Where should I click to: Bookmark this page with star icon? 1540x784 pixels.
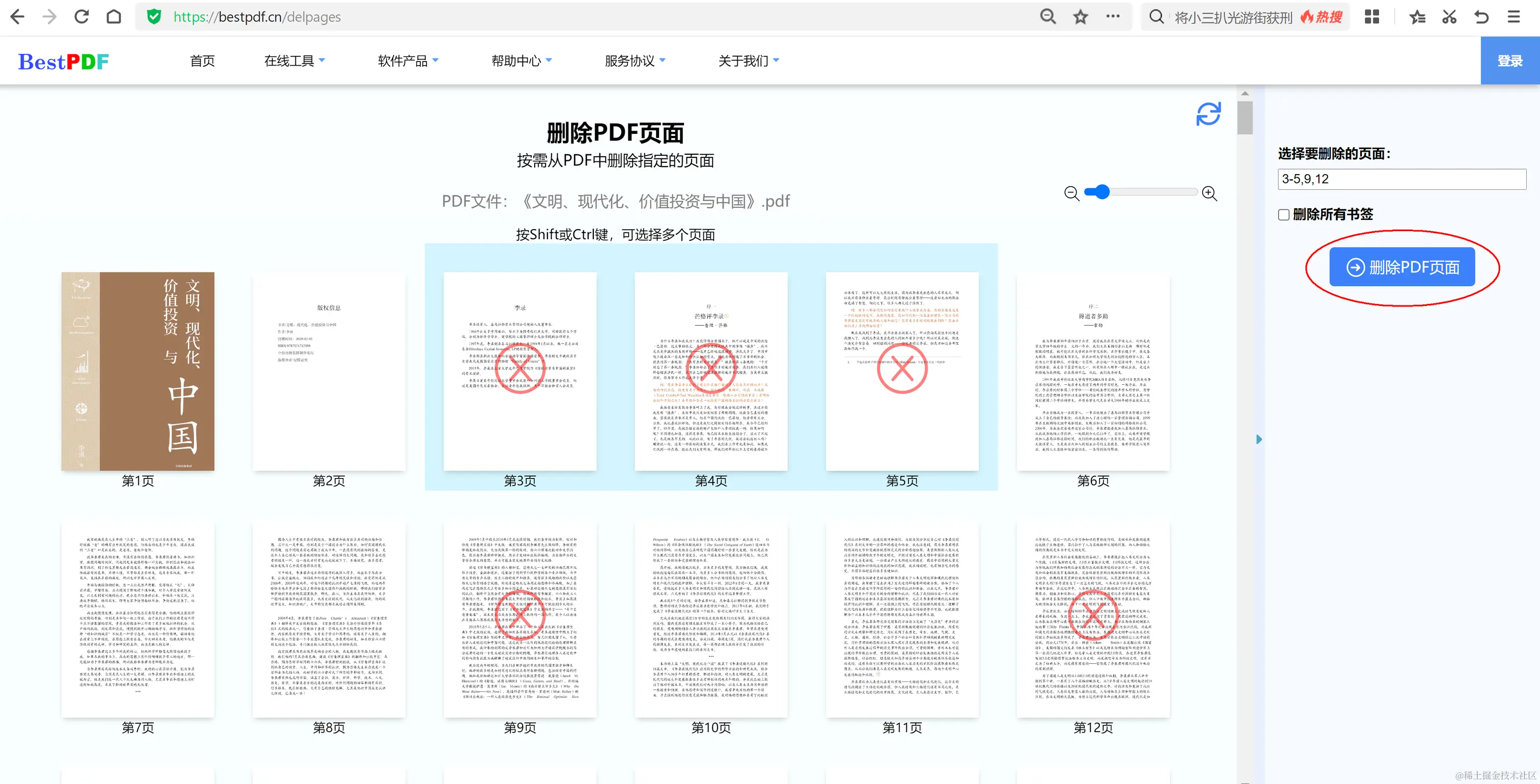pyautogui.click(x=1080, y=17)
